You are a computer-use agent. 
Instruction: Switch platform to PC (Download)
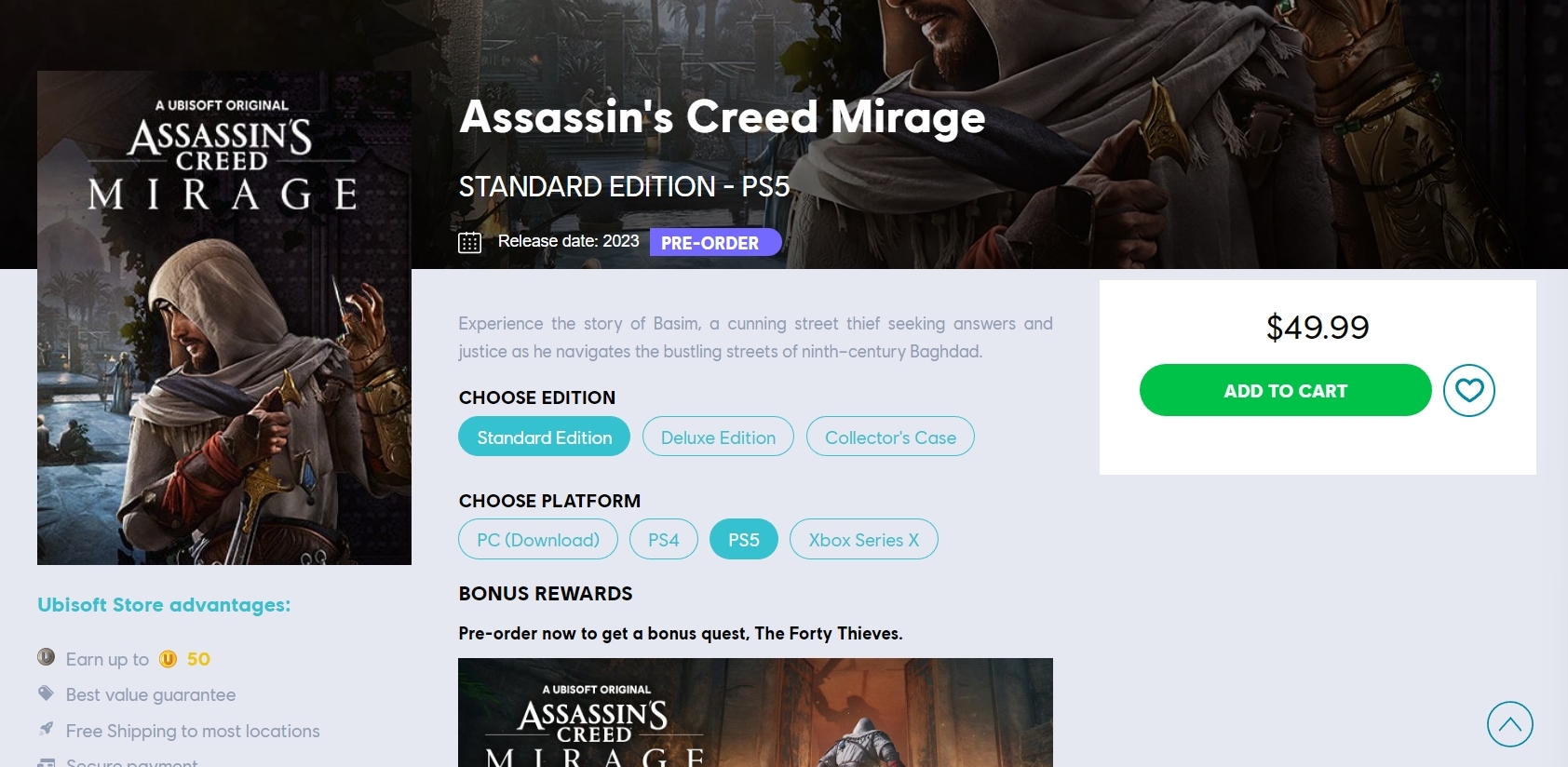[537, 539]
